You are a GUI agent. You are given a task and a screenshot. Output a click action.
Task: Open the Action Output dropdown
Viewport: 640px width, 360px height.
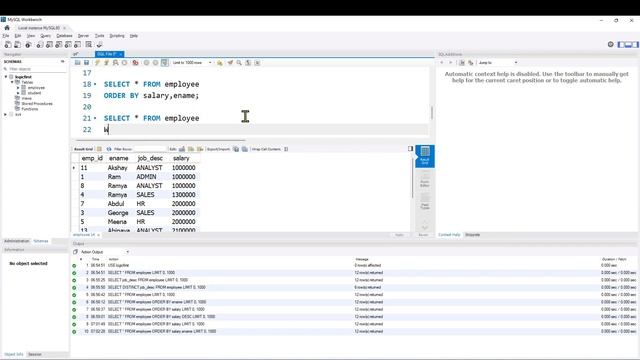point(104,252)
